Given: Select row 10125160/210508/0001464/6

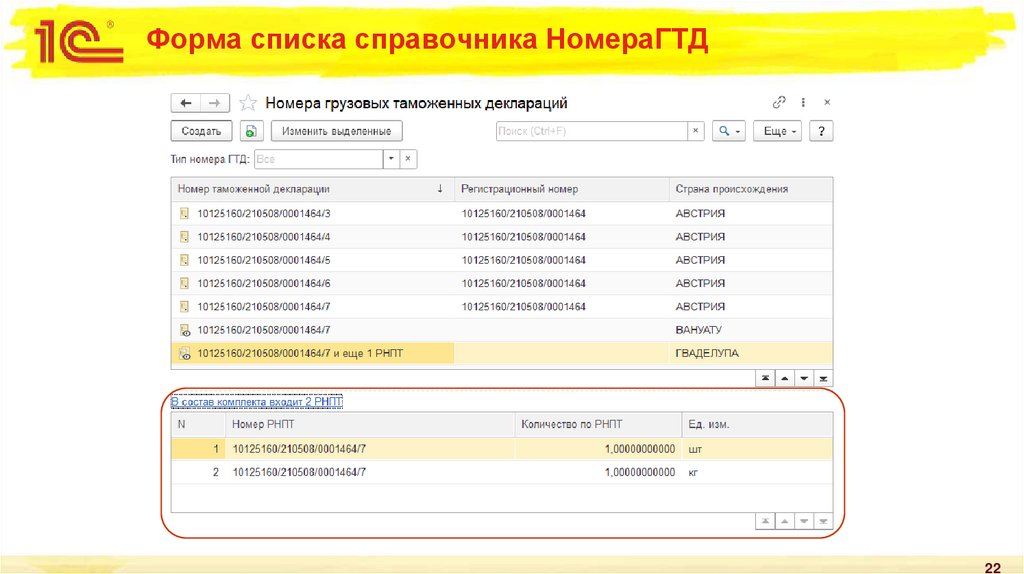Looking at the screenshot, I should (x=502, y=283).
